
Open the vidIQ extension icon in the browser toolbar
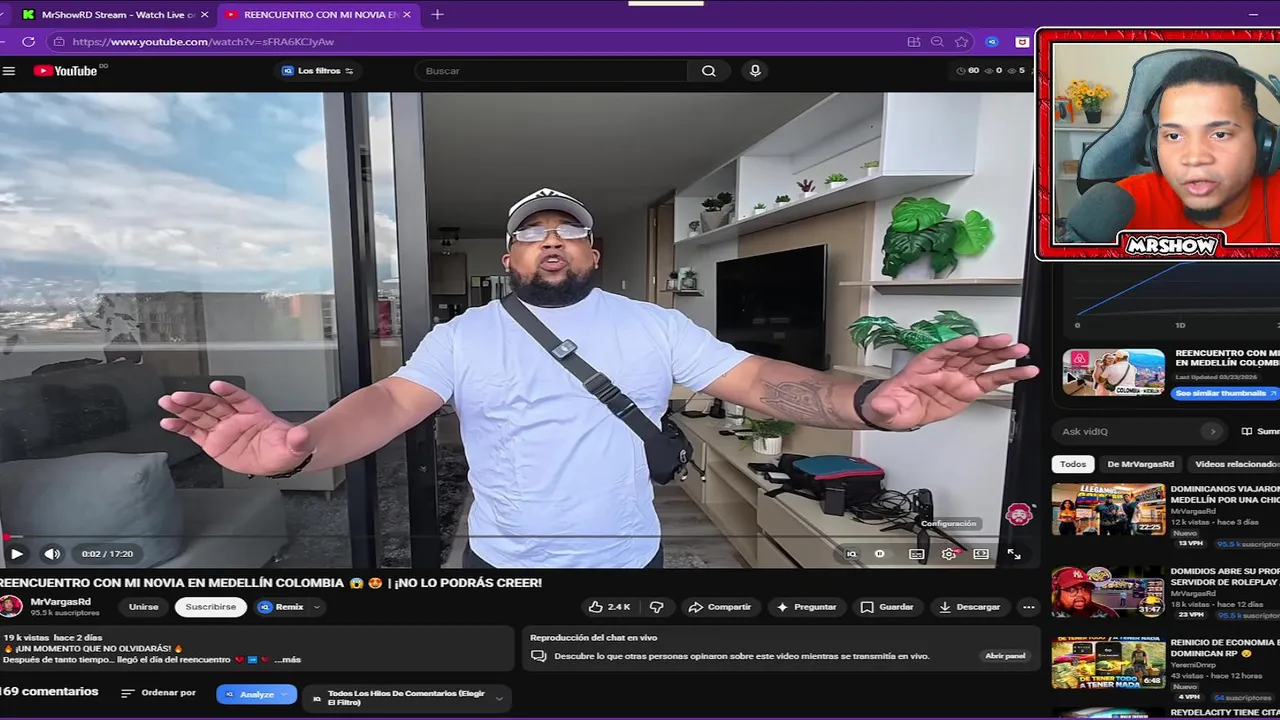pos(992,42)
